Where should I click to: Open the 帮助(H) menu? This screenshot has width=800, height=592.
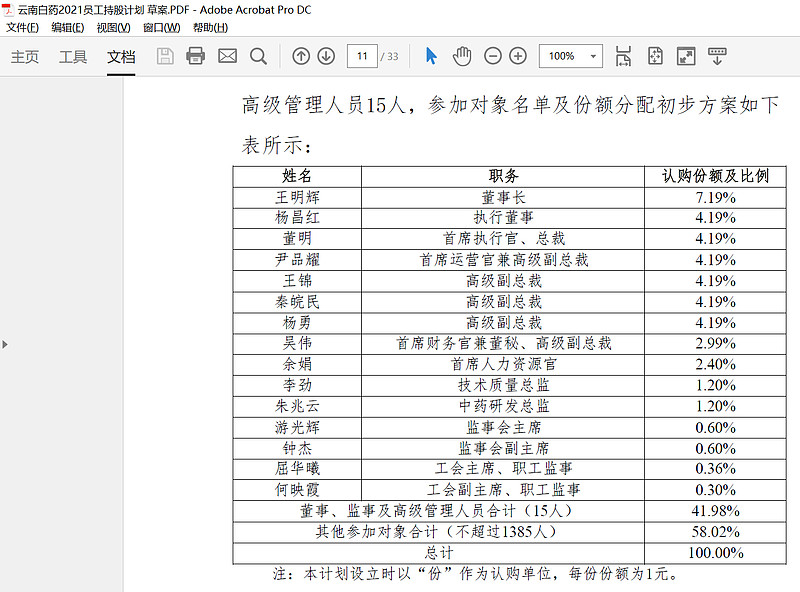pyautogui.click(x=210, y=28)
